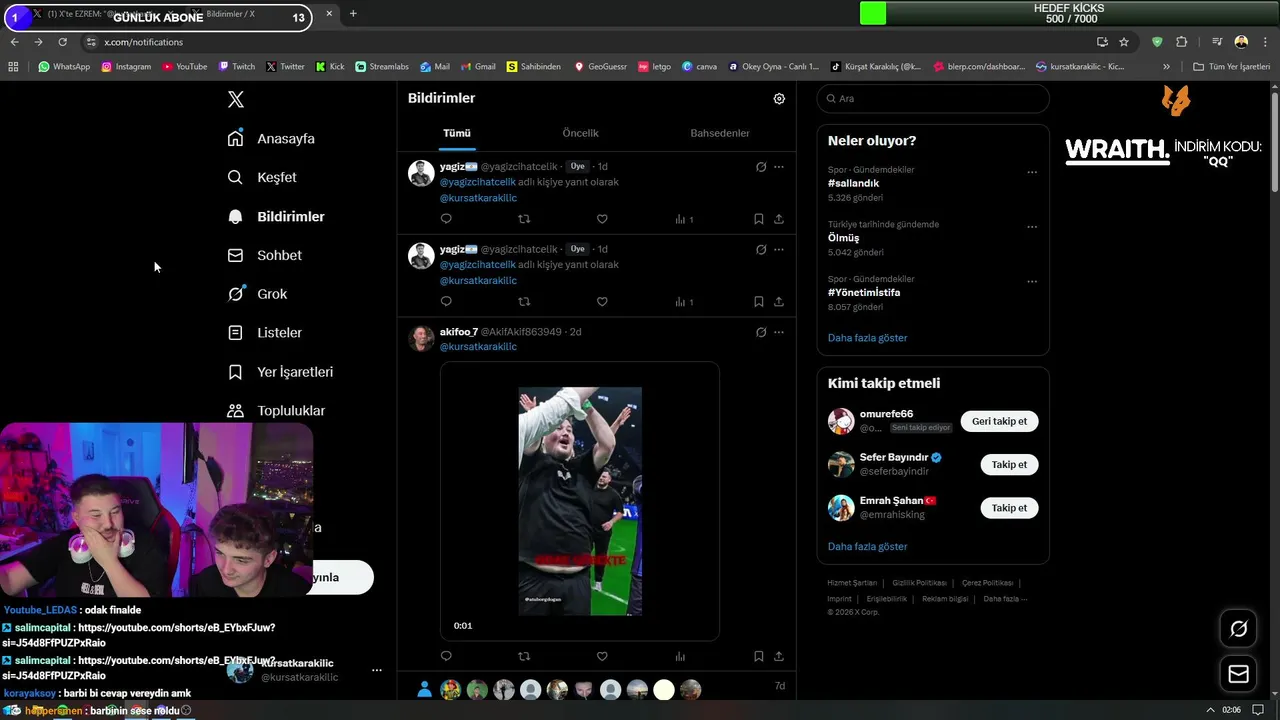Reply to first yagiz post
The height and width of the screenshot is (720, 1280).
pyautogui.click(x=446, y=219)
